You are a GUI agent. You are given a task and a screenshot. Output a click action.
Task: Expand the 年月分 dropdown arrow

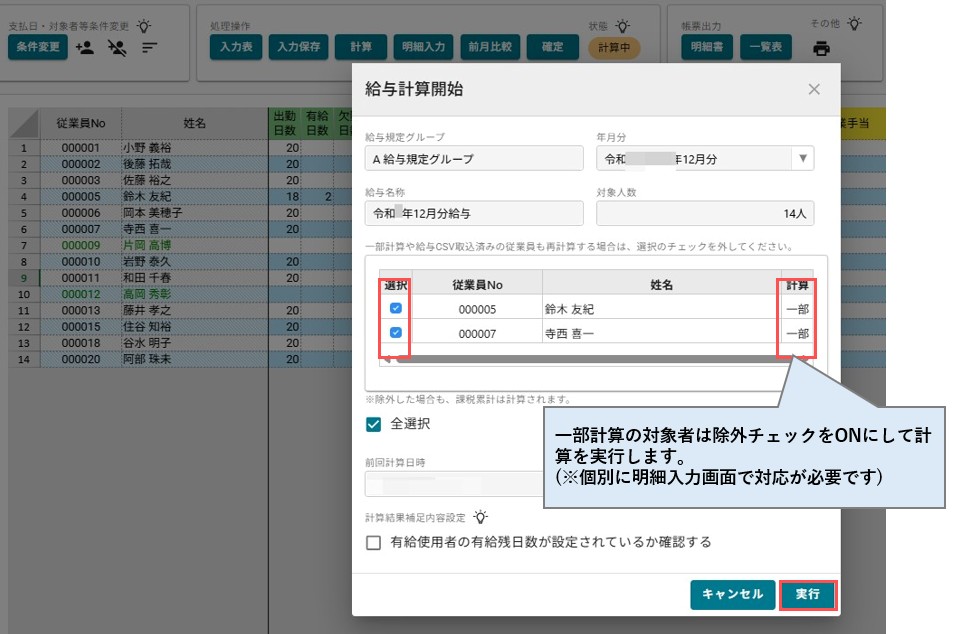click(x=803, y=159)
